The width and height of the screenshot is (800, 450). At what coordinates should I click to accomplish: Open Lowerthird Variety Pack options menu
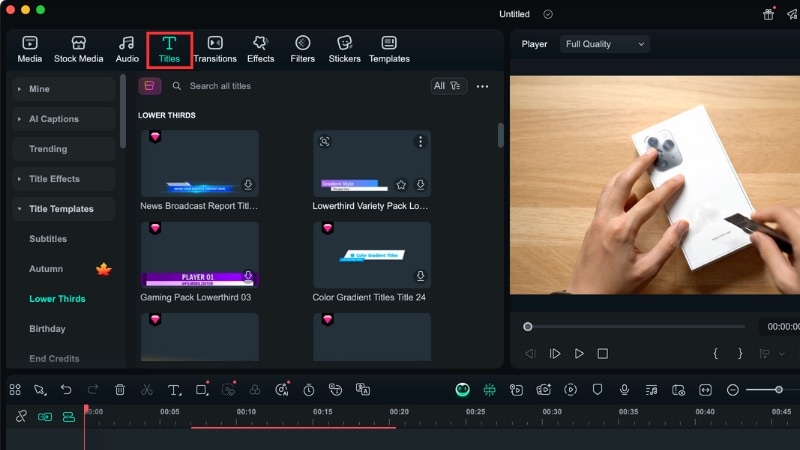click(x=420, y=141)
